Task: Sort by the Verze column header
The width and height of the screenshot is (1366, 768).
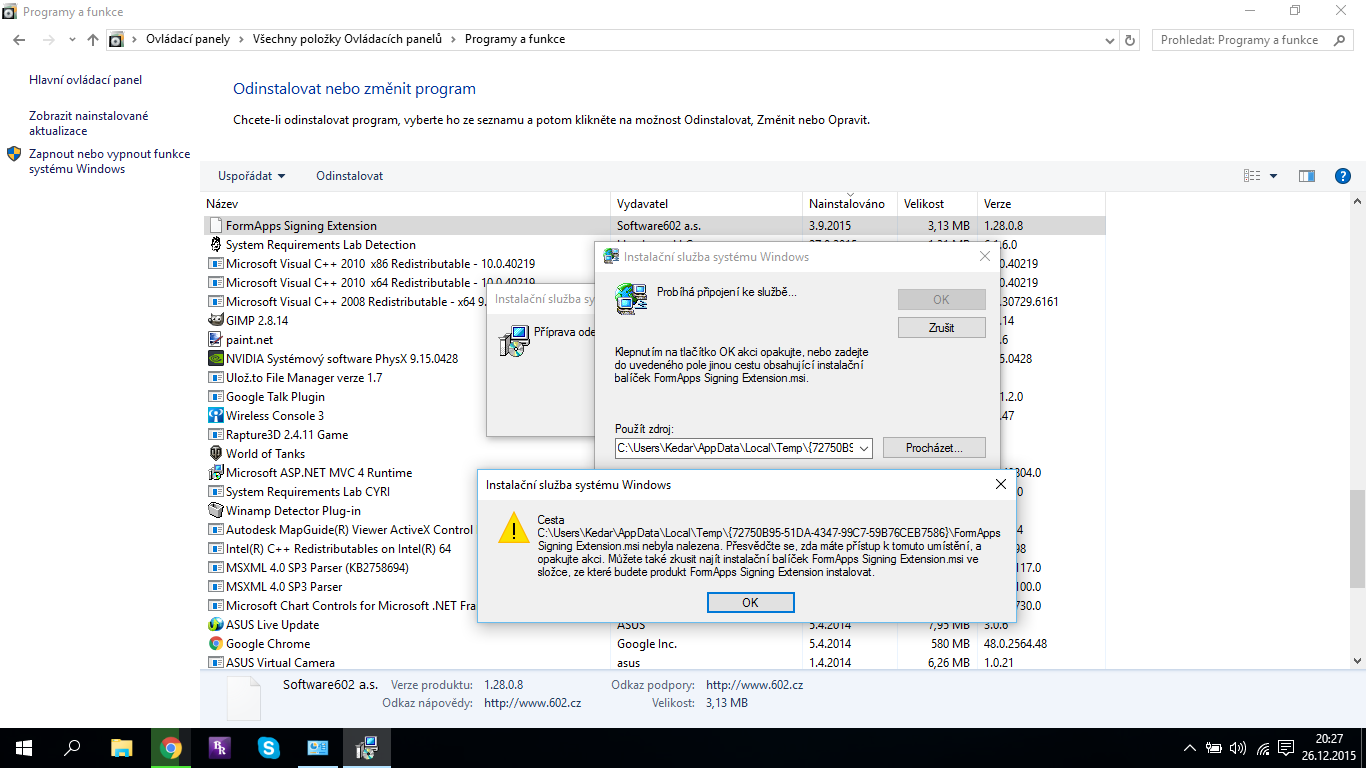Action: click(1043, 204)
